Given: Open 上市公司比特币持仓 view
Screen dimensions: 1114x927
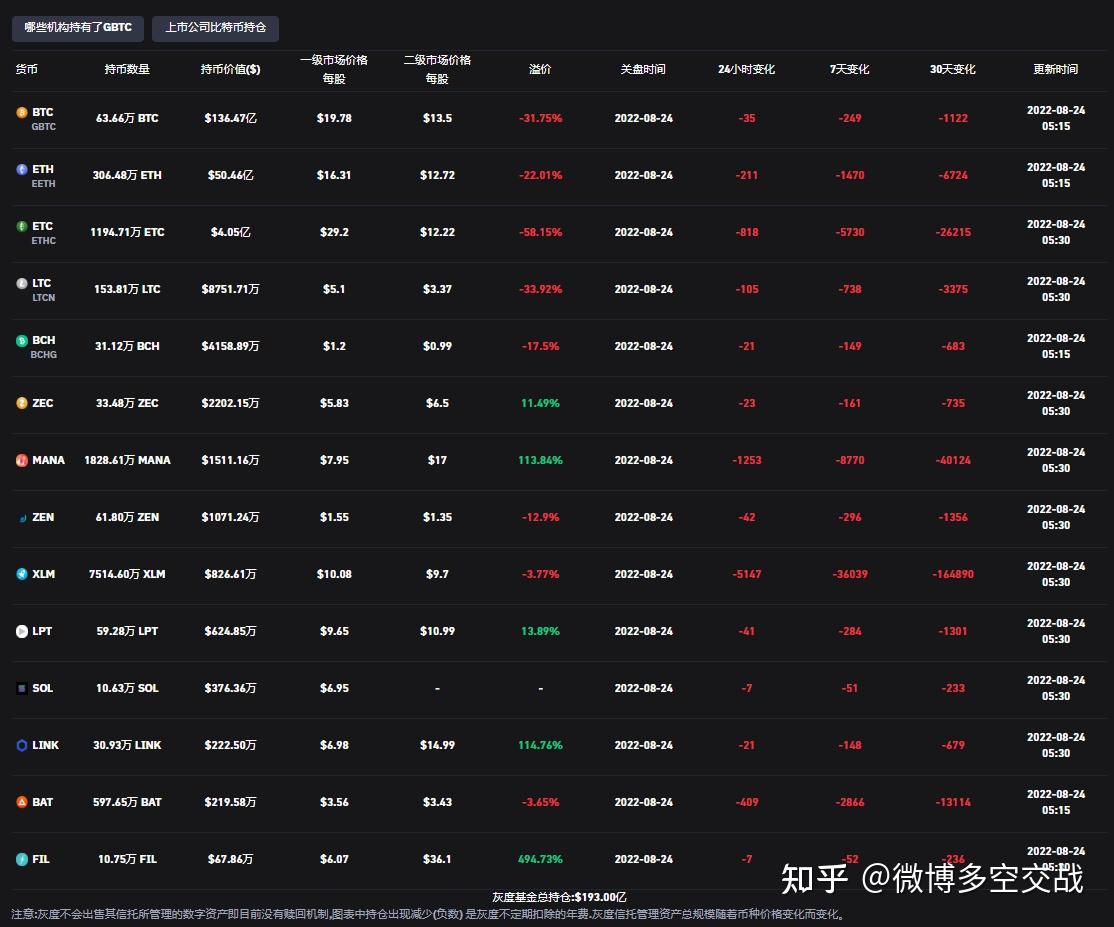Looking at the screenshot, I should (215, 28).
